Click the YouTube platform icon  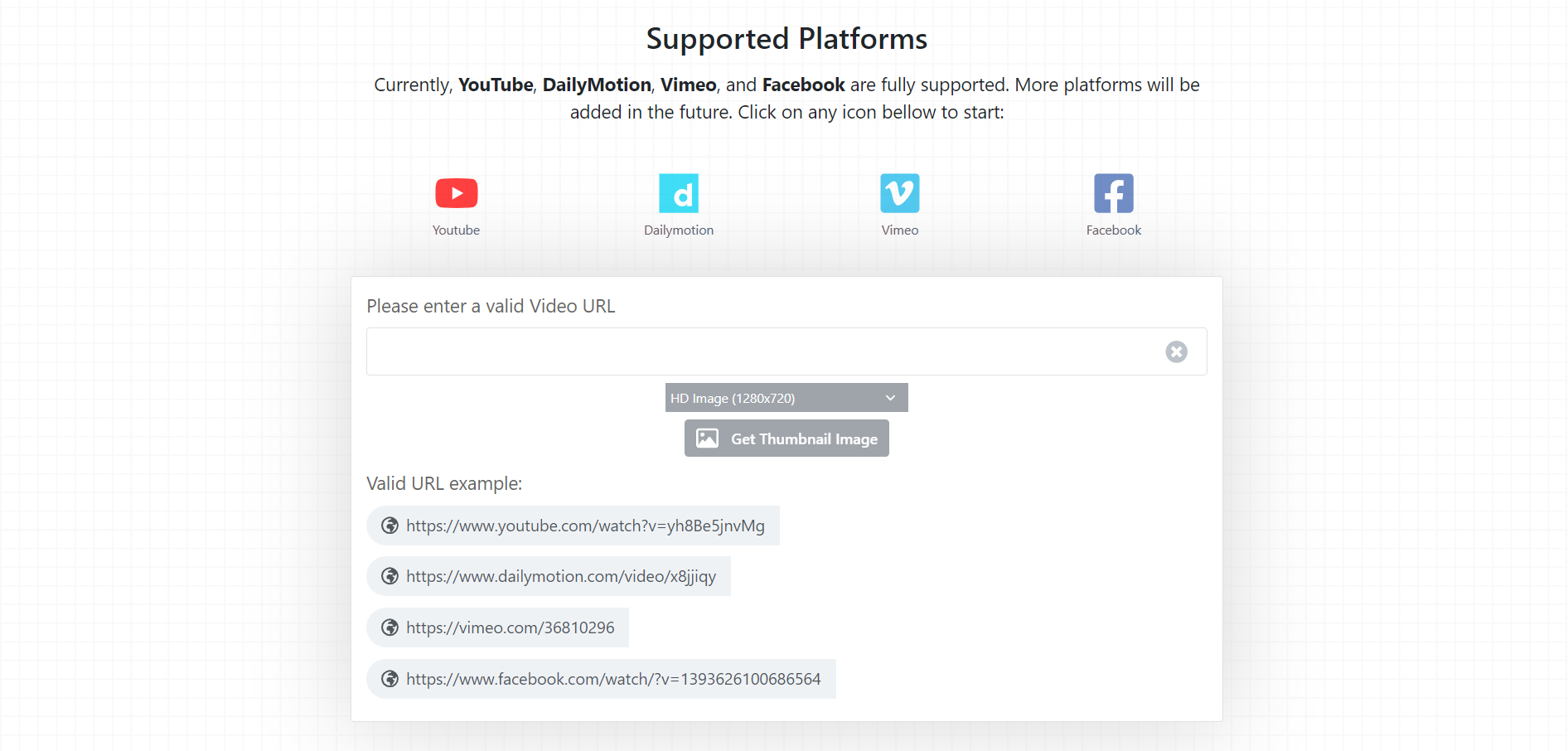click(456, 193)
